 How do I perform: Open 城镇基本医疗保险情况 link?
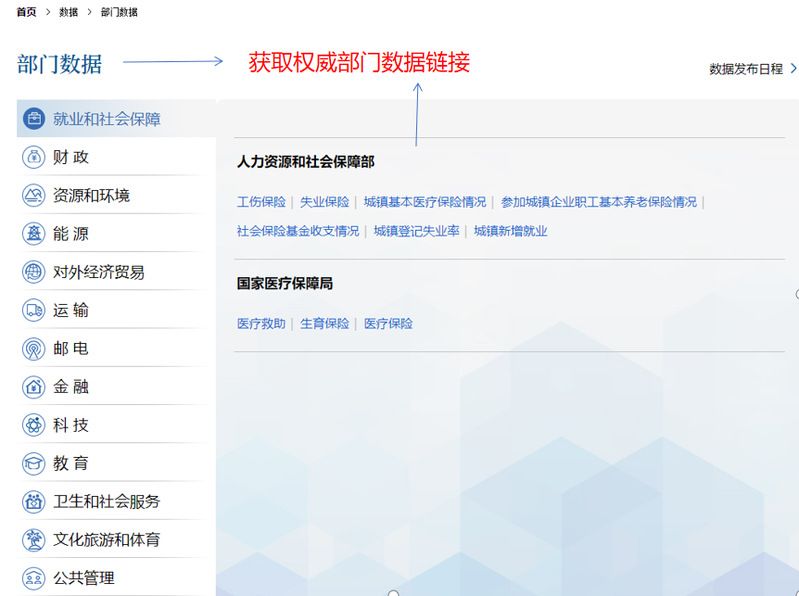(425, 202)
